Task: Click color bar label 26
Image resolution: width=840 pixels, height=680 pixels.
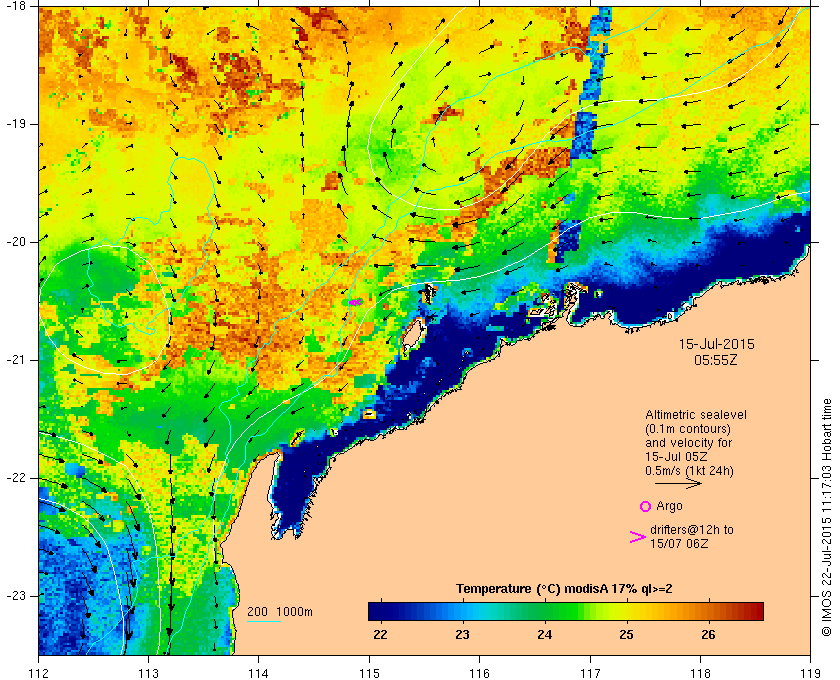Action: pos(708,635)
